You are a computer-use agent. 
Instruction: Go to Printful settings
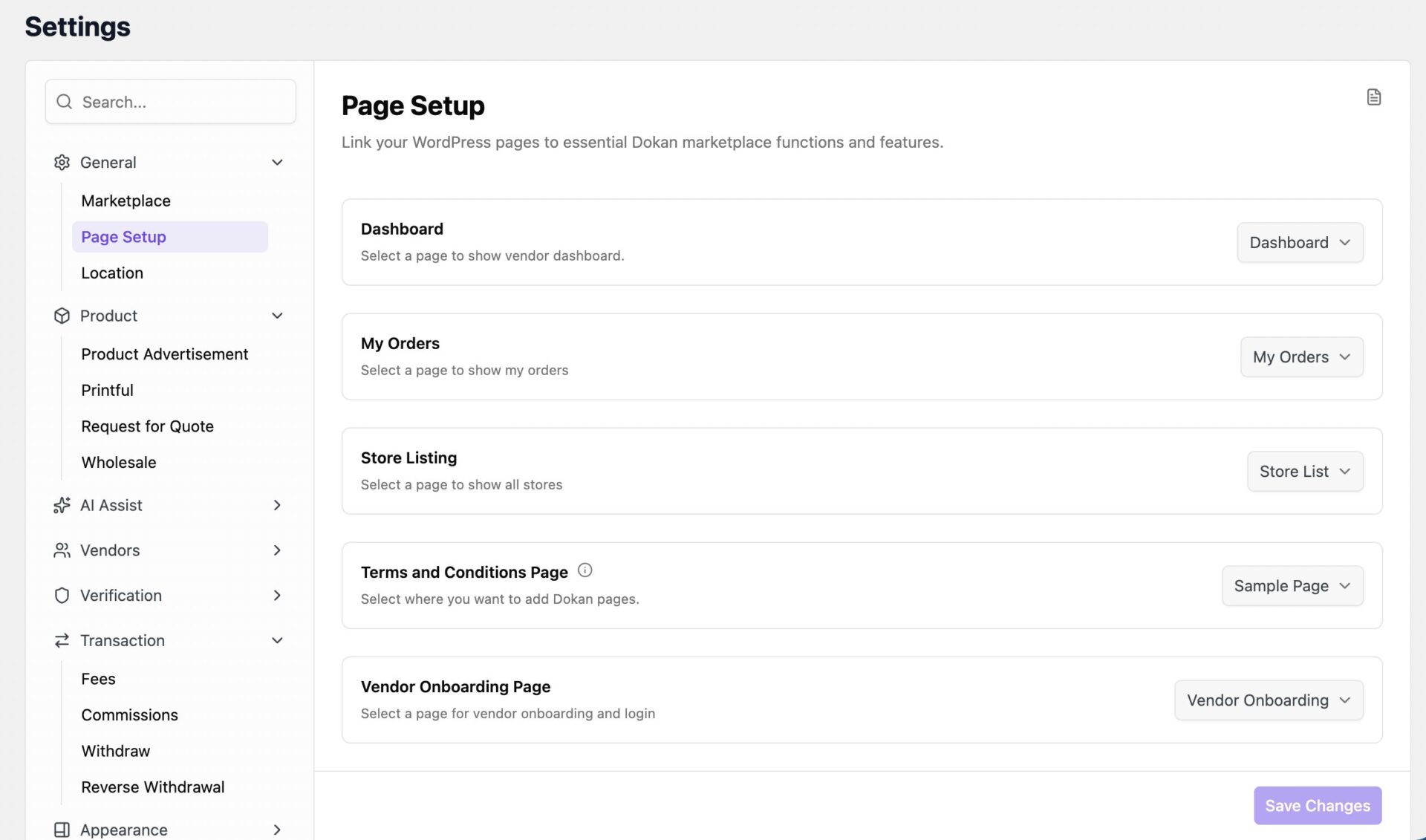(x=107, y=390)
